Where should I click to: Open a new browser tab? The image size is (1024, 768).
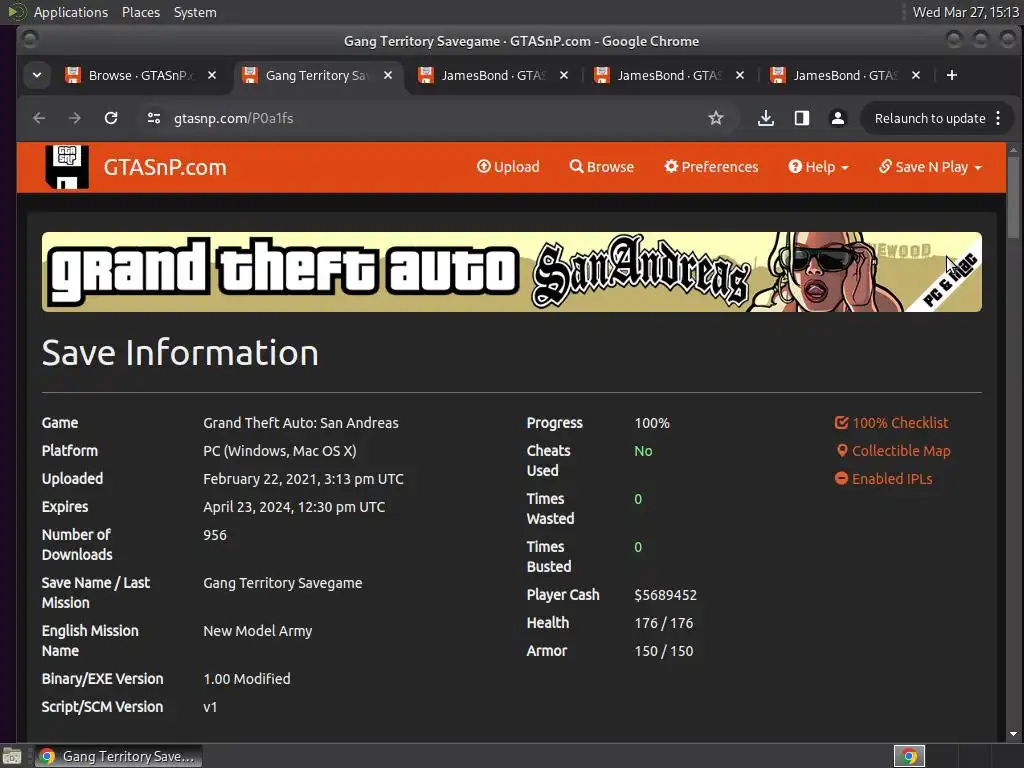pyautogui.click(x=952, y=75)
